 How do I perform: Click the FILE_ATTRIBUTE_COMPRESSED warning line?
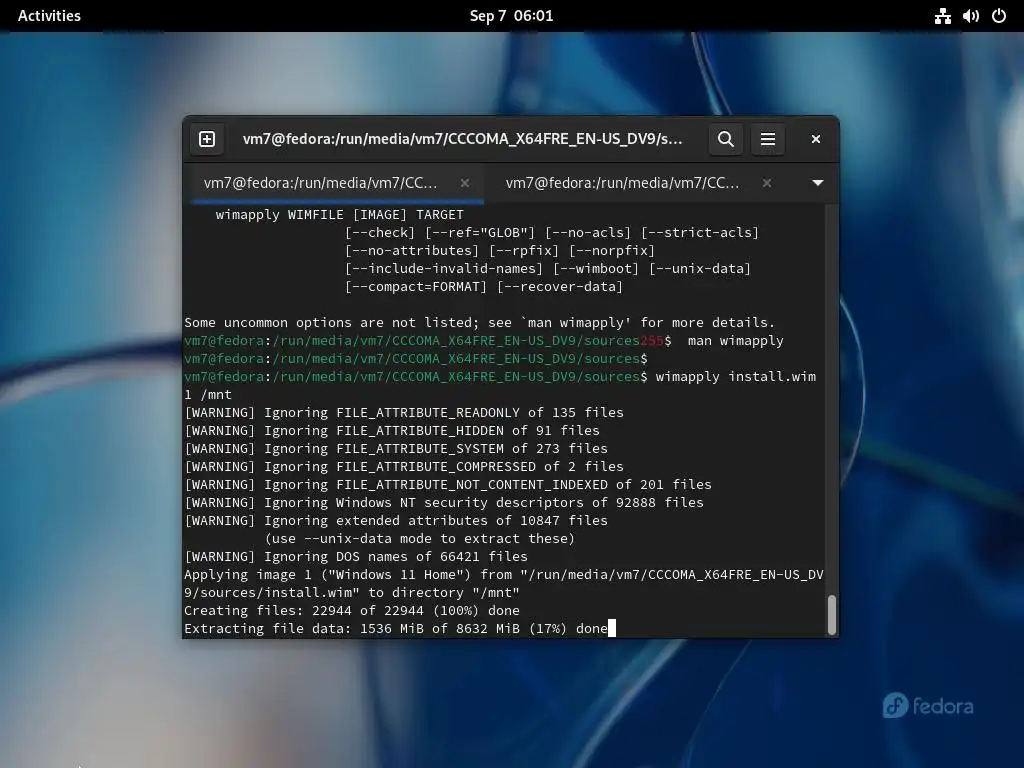point(404,467)
